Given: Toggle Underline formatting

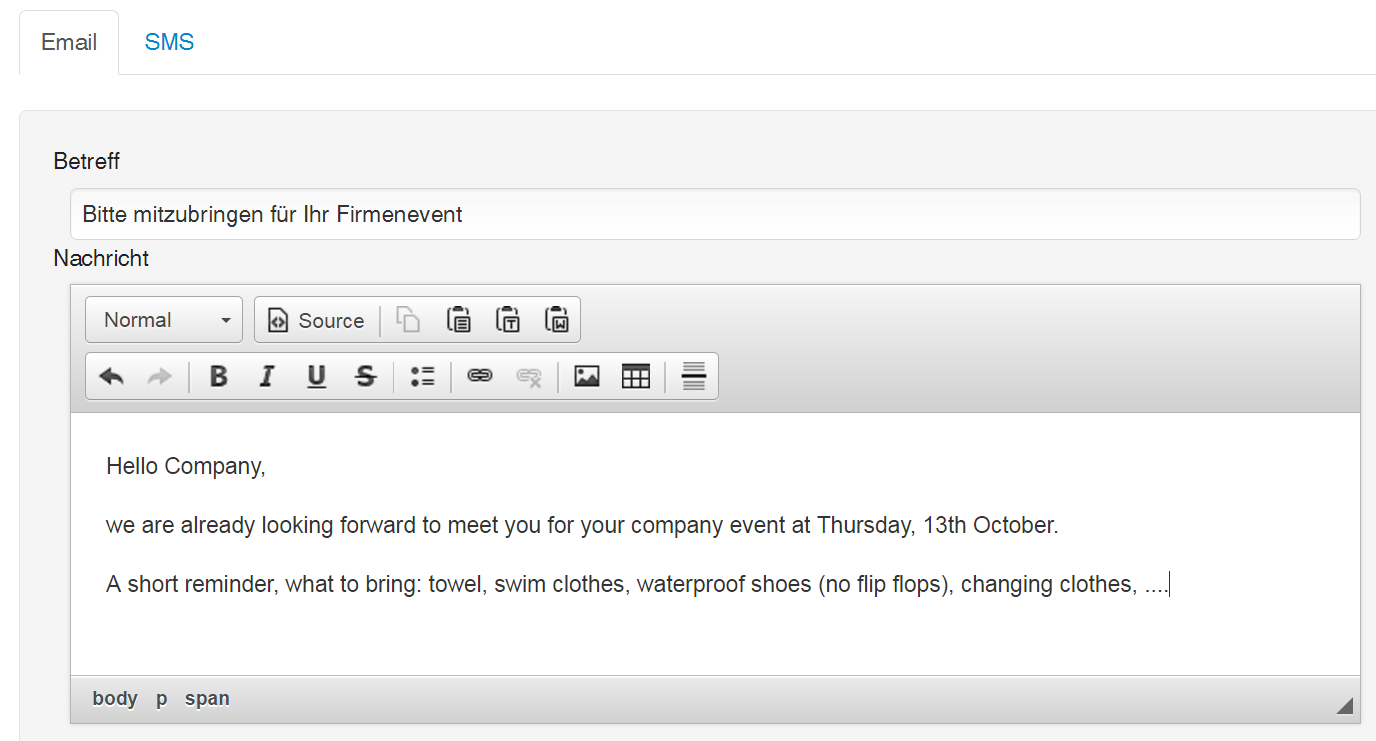Looking at the screenshot, I should tap(316, 377).
